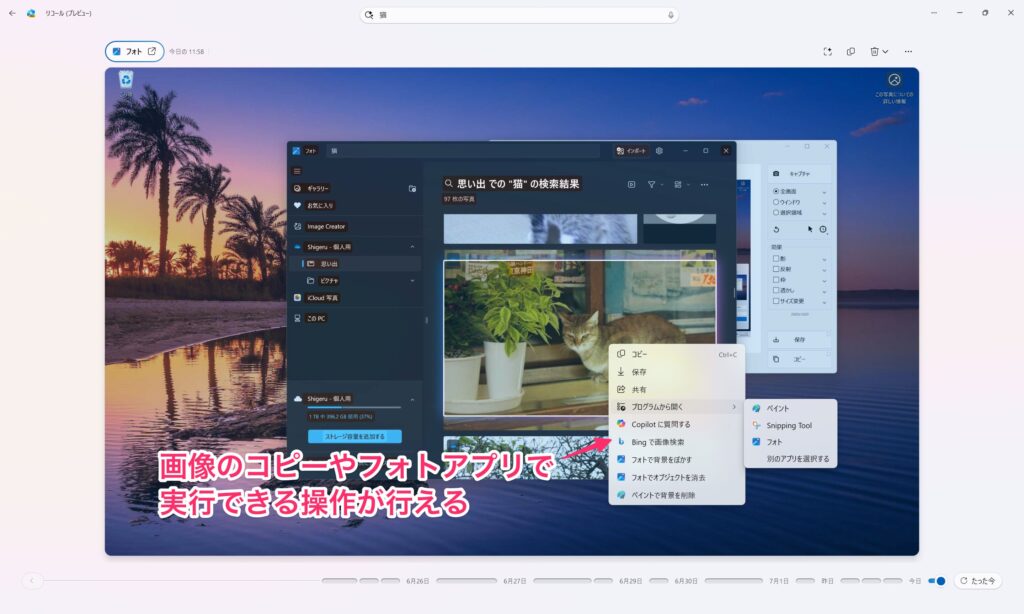
Task: Click the Recall search field containing 猫
Action: pos(519,14)
